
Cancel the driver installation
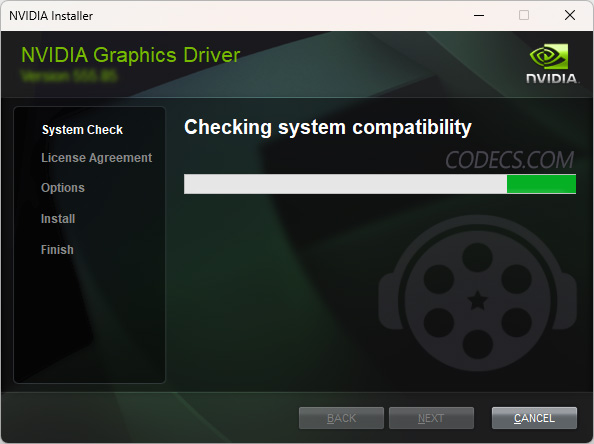pos(534,418)
